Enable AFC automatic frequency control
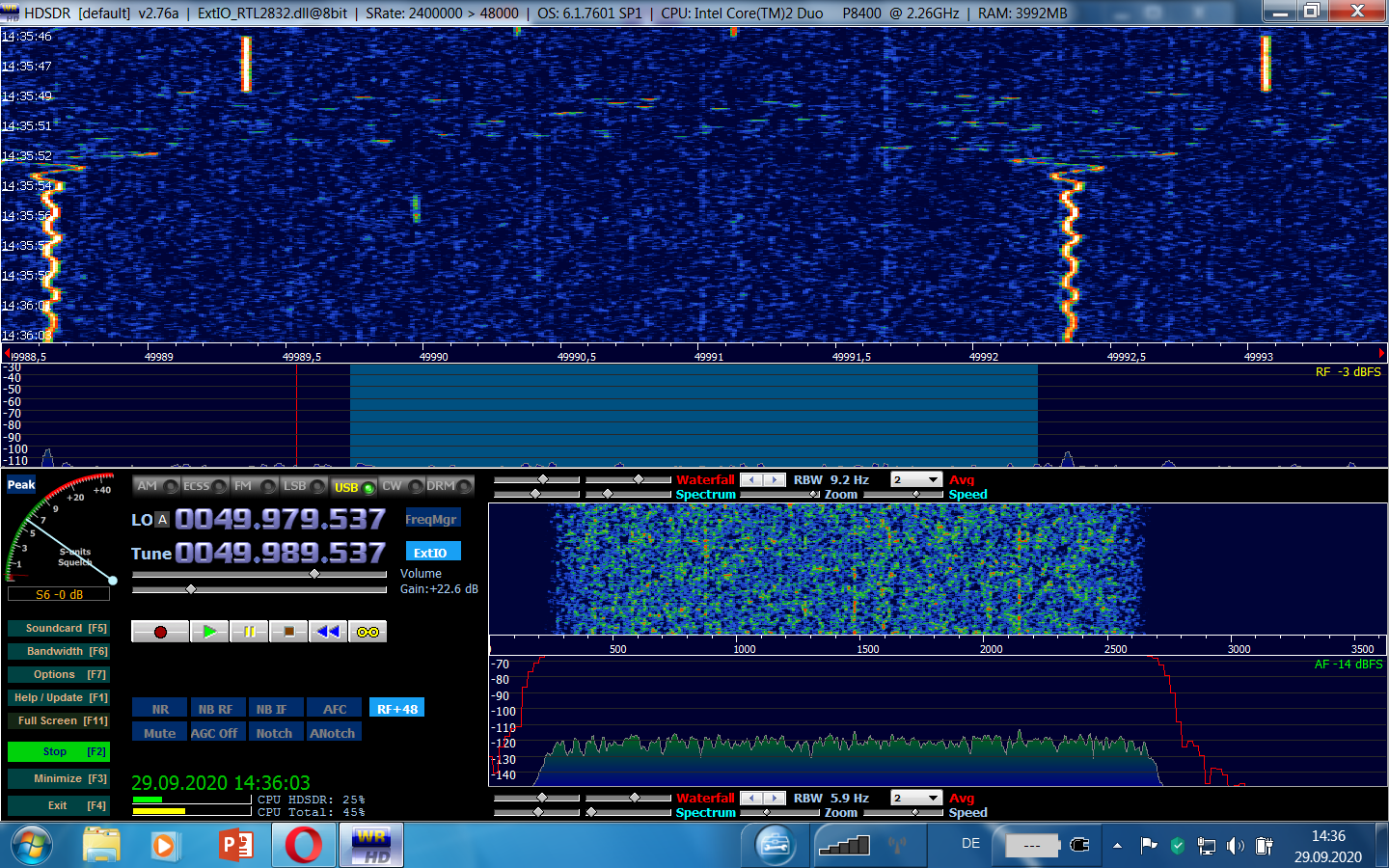This screenshot has width=1389, height=868. [x=334, y=709]
